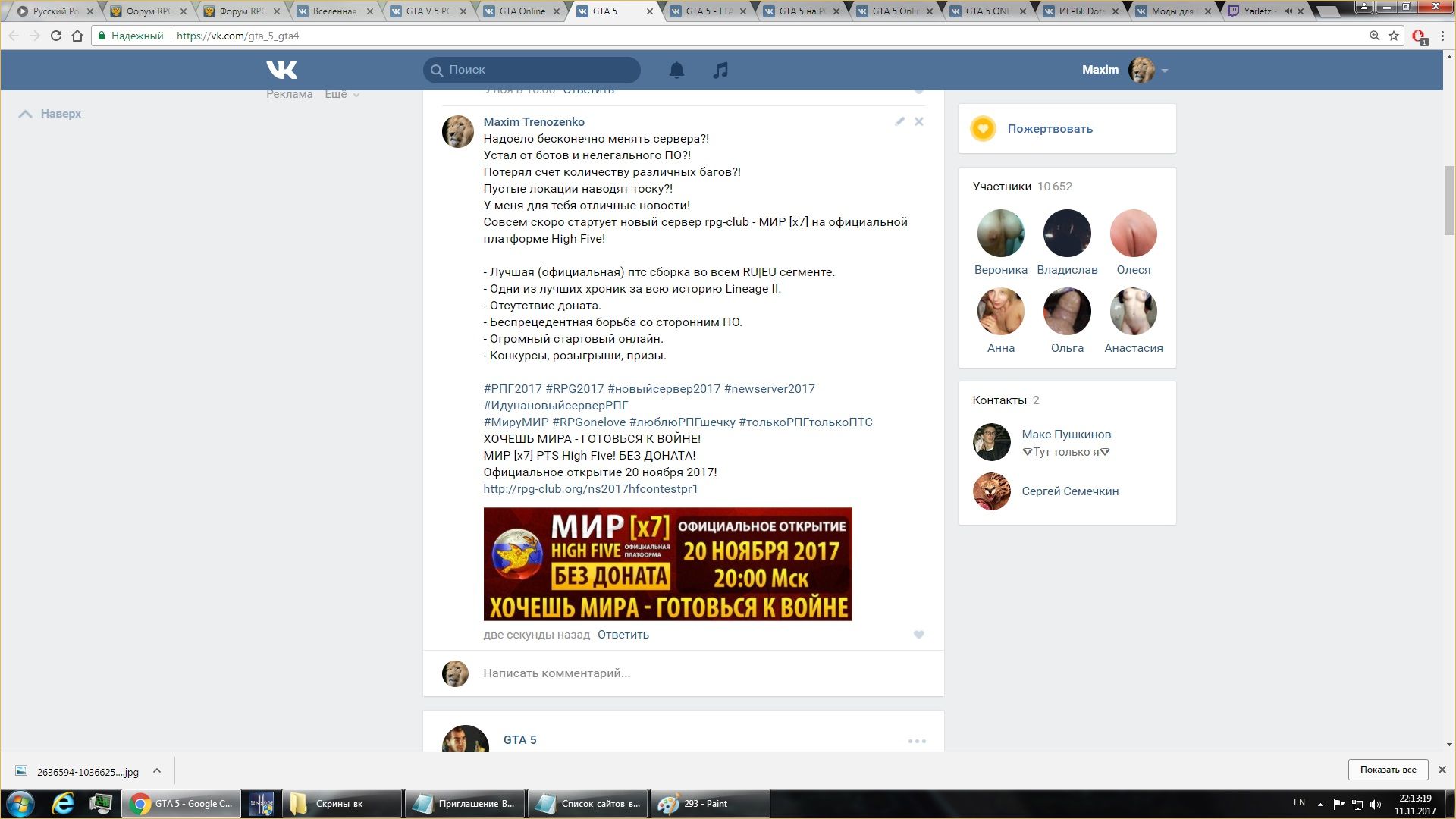The width and height of the screenshot is (1456, 819).
Task: Expand the Ещё dropdown near Реклама
Action: point(342,94)
